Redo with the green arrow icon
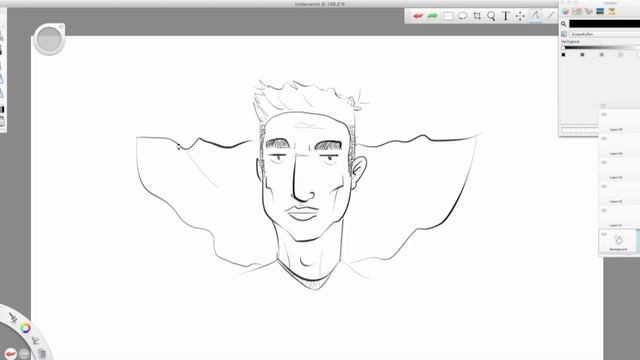The width and height of the screenshot is (640, 360). tap(432, 16)
